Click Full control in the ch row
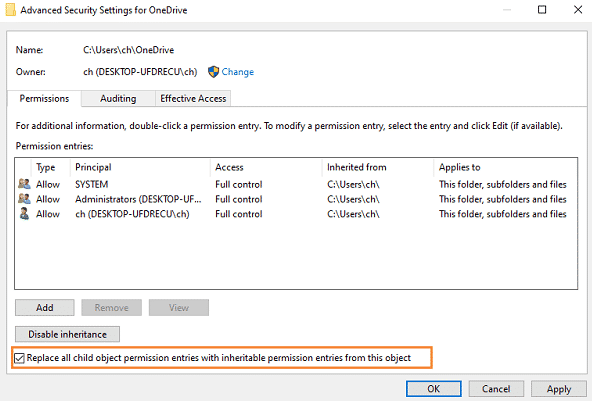 (x=239, y=214)
